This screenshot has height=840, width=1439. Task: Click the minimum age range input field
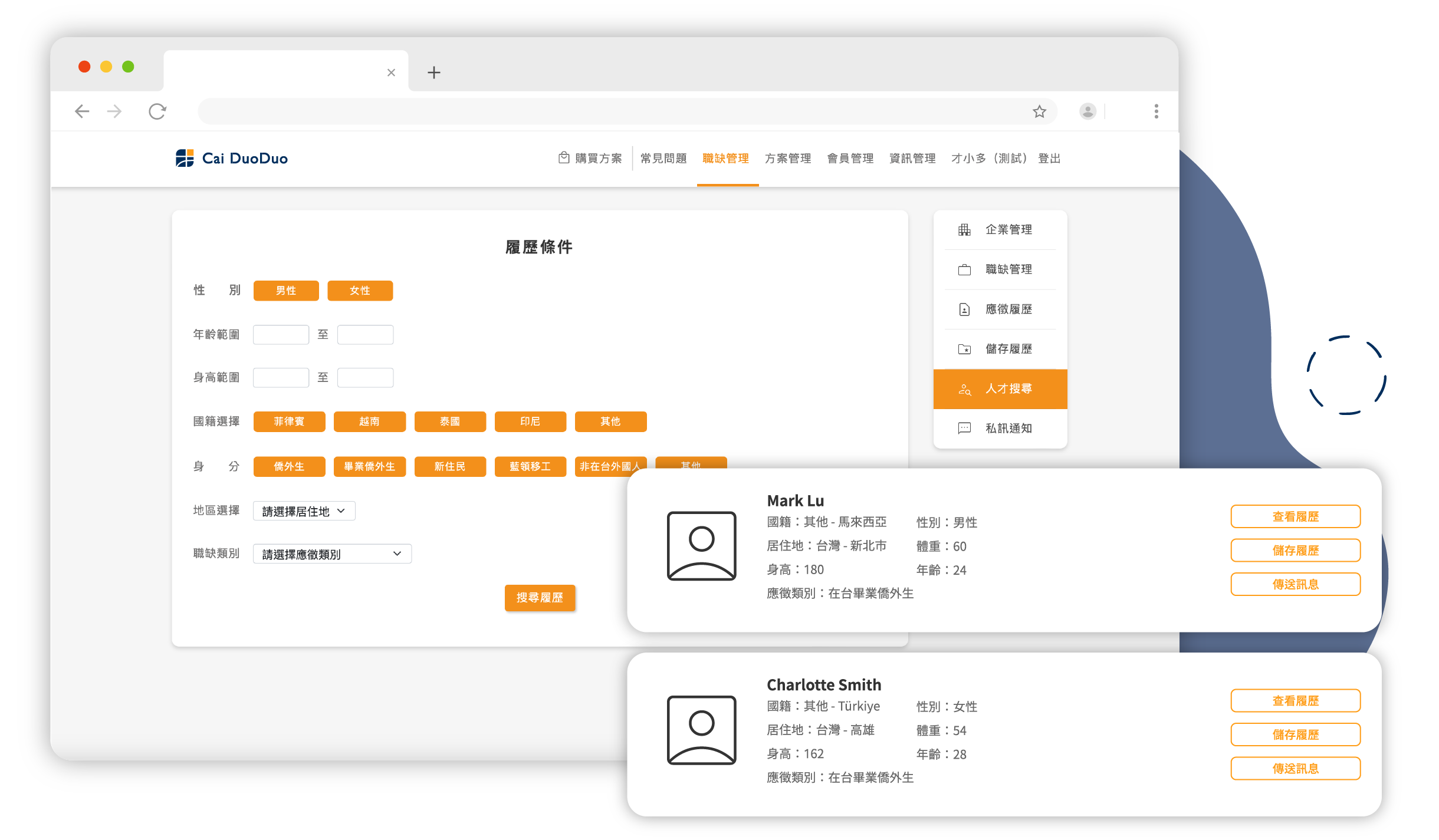[281, 335]
